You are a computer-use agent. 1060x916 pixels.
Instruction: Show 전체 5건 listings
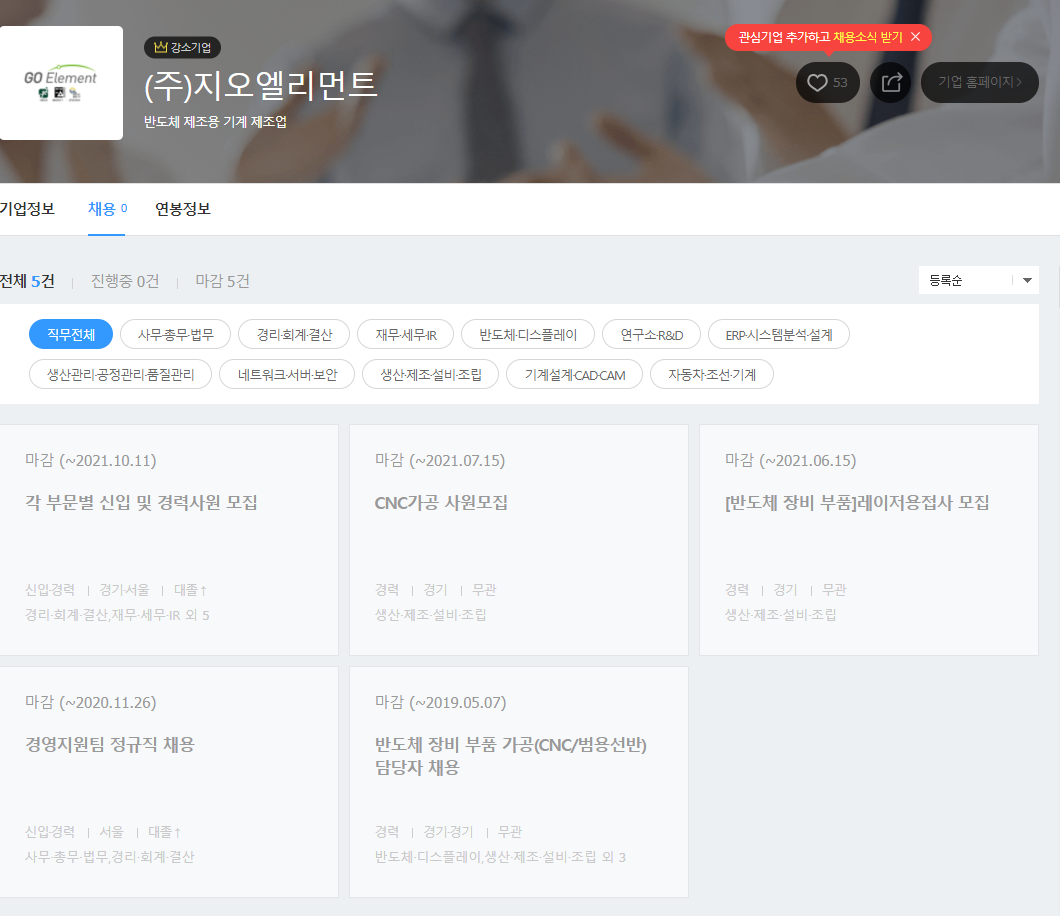[x=27, y=281]
